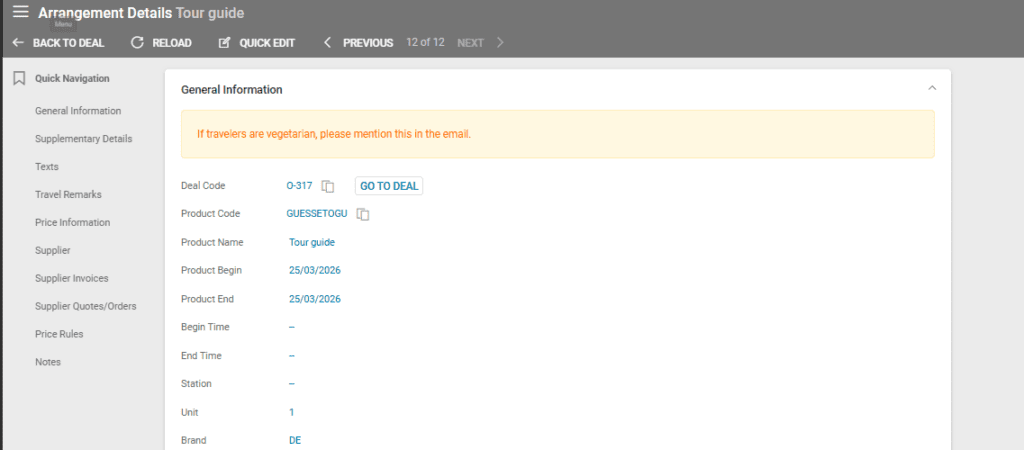
Task: Click the Back to Deal arrow icon
Action: click(18, 43)
